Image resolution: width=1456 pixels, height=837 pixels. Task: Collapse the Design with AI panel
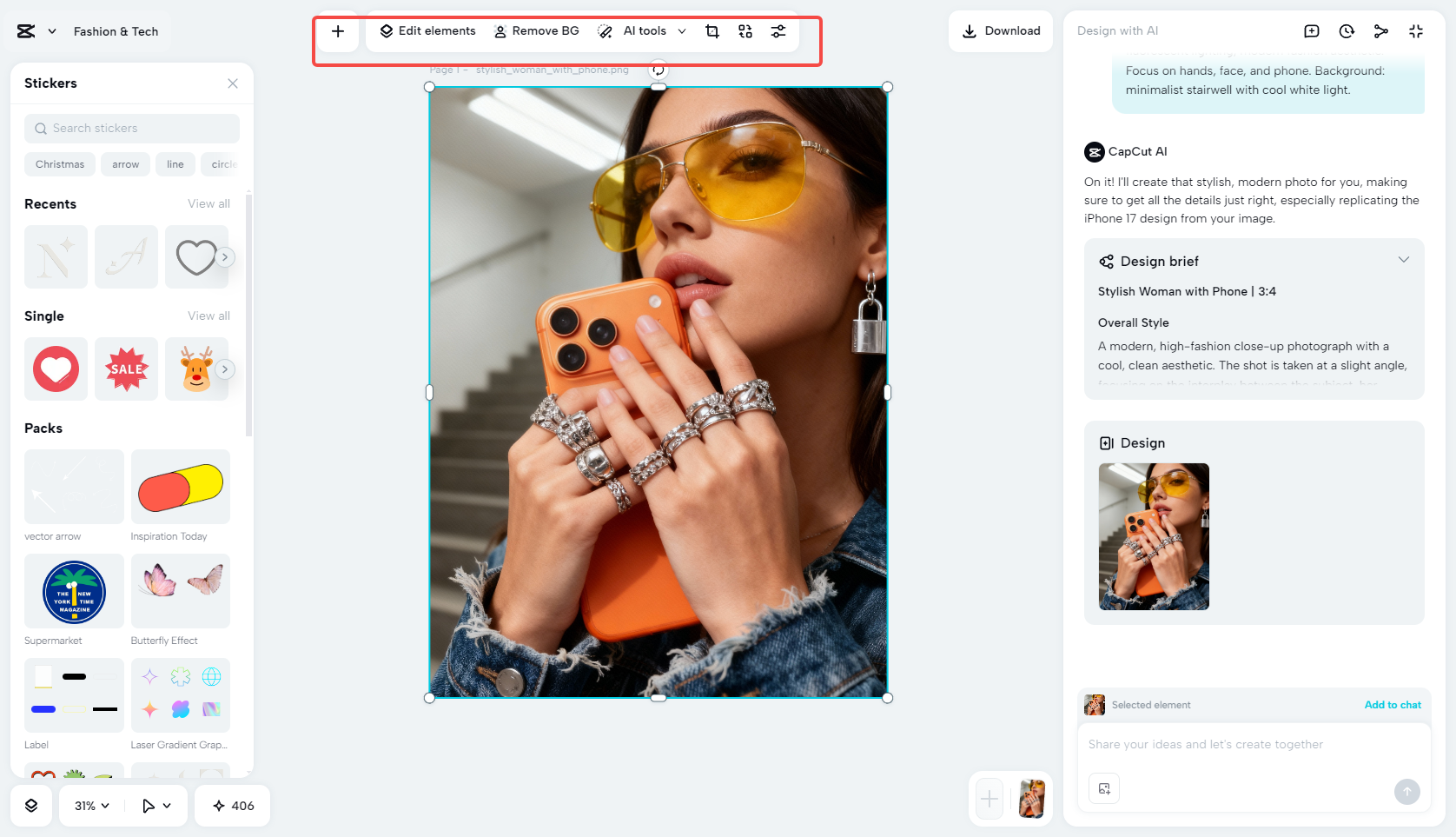click(x=1416, y=31)
